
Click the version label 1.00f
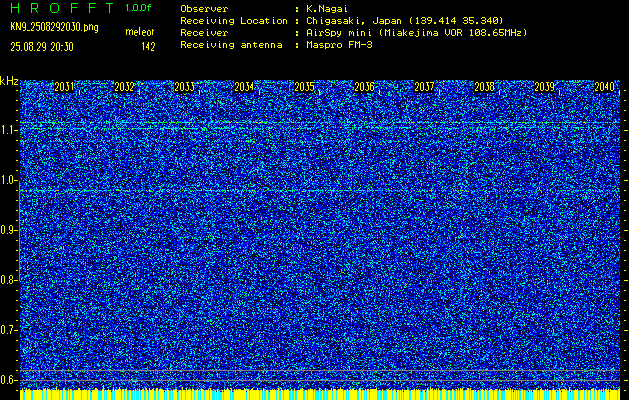coord(138,8)
